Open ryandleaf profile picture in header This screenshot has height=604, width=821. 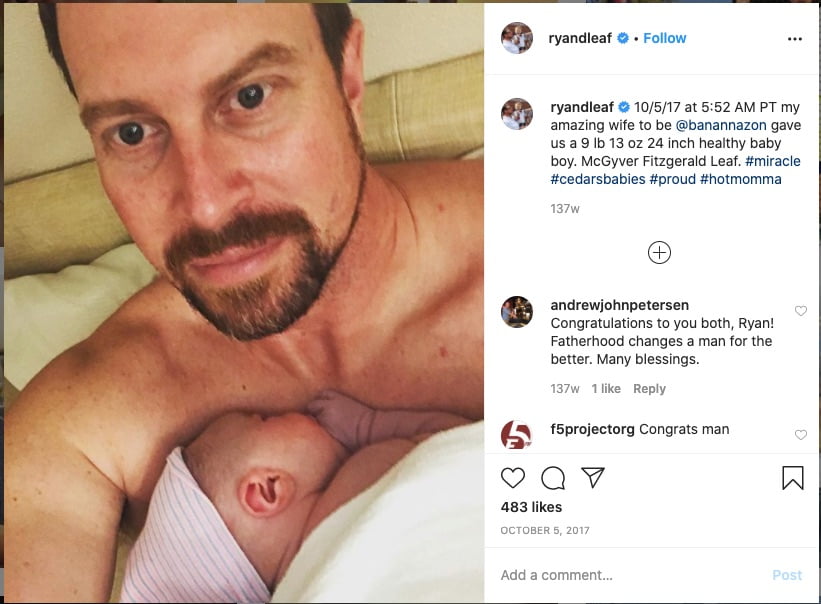(517, 38)
